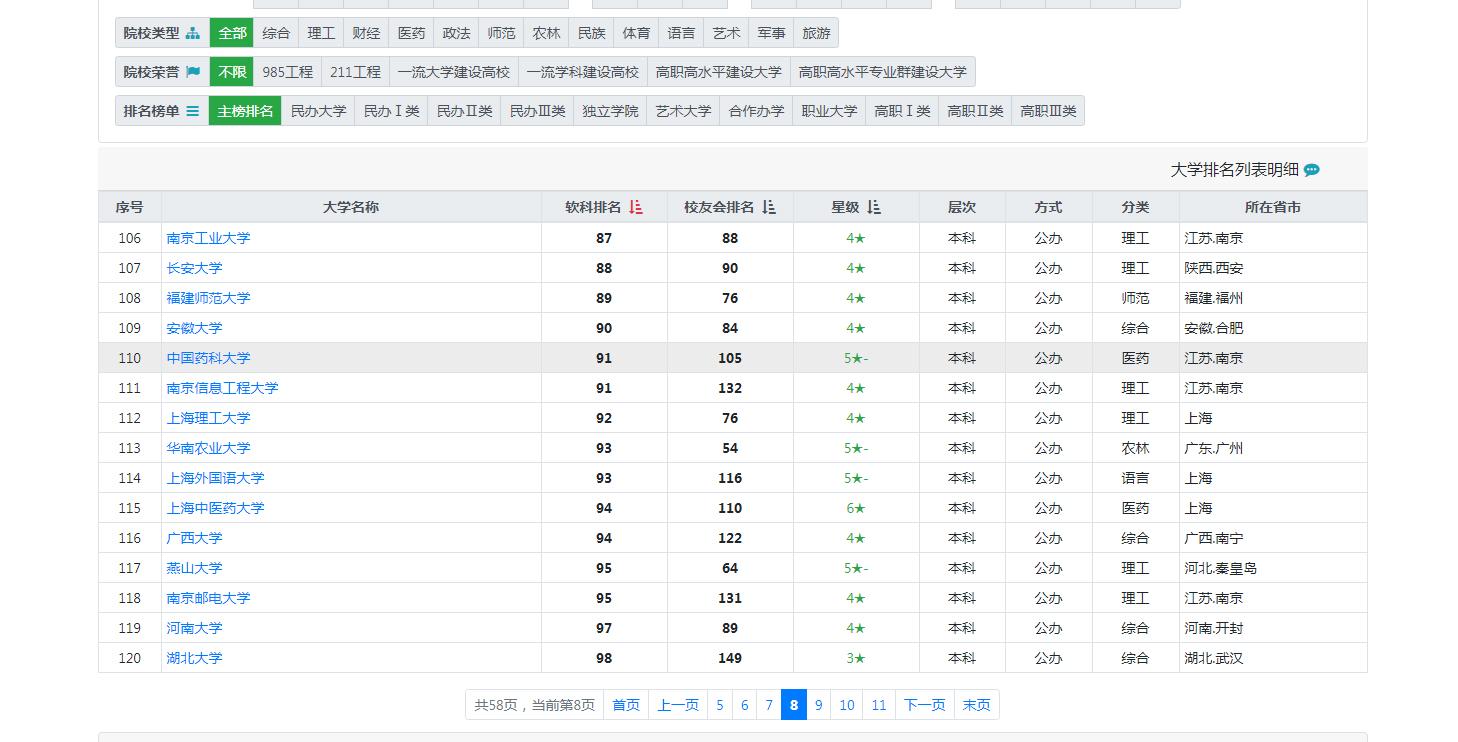Switch to 独立学院 ranking list
Screen dimensions: 1458x742
(x=610, y=111)
